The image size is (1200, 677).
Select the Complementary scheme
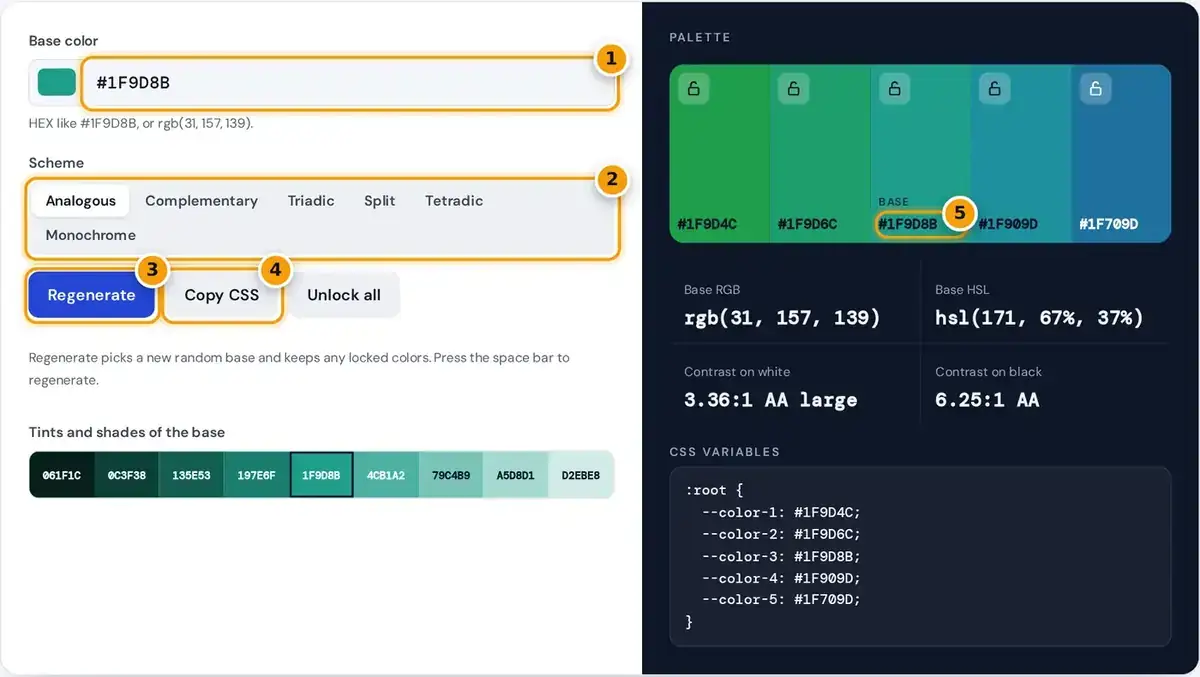(201, 201)
